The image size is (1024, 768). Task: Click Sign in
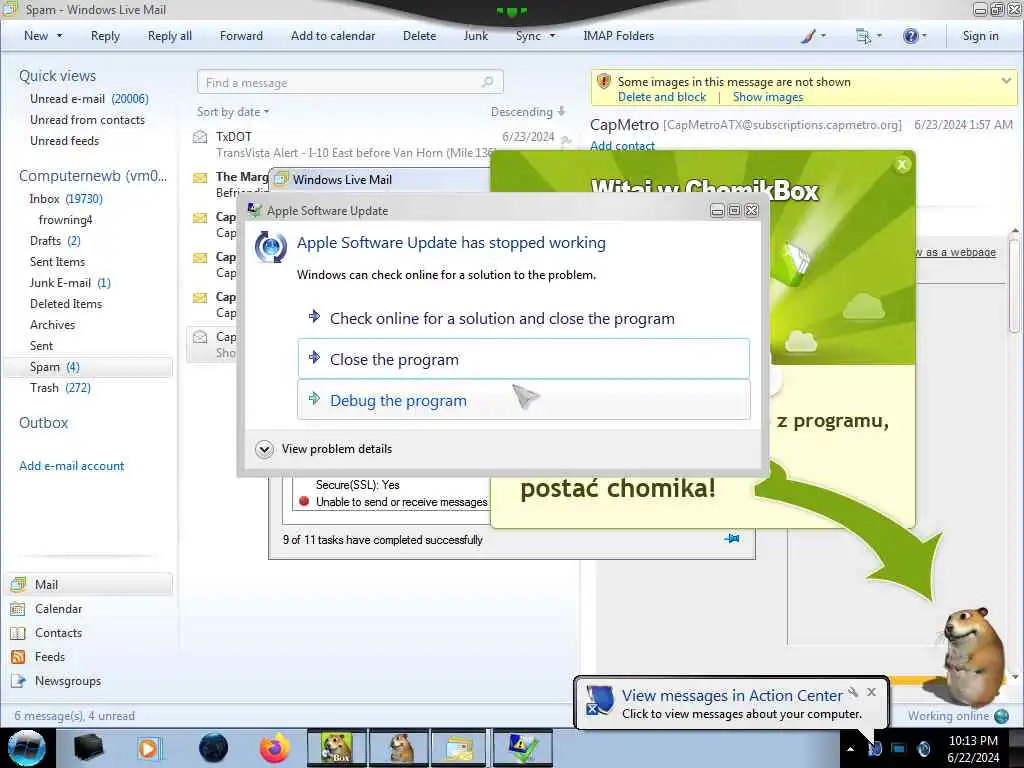[980, 36]
